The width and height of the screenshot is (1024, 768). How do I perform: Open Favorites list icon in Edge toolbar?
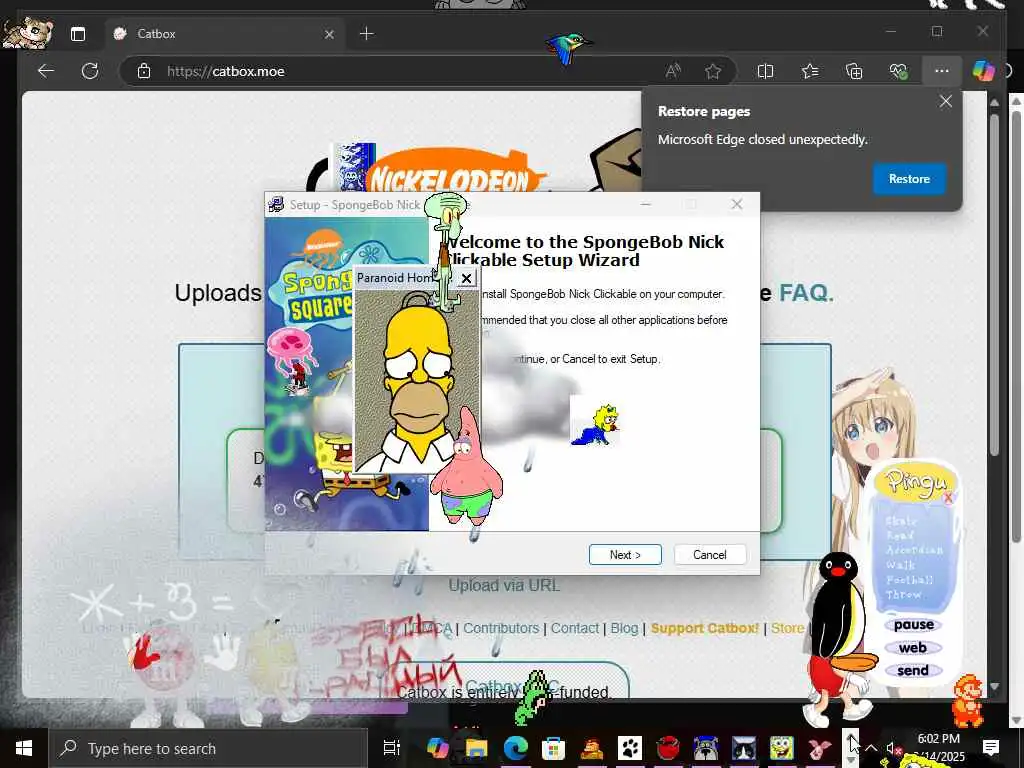[x=810, y=71]
